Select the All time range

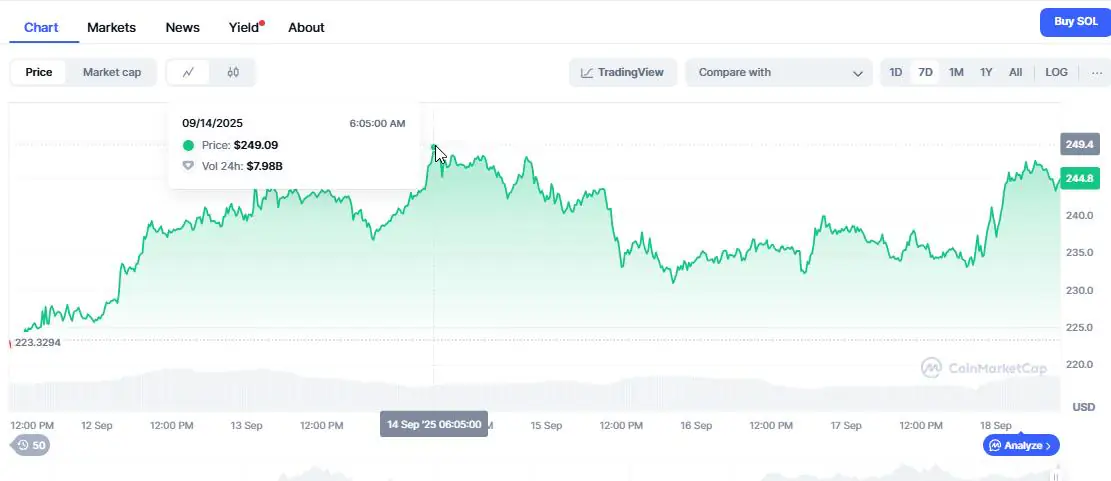1015,72
